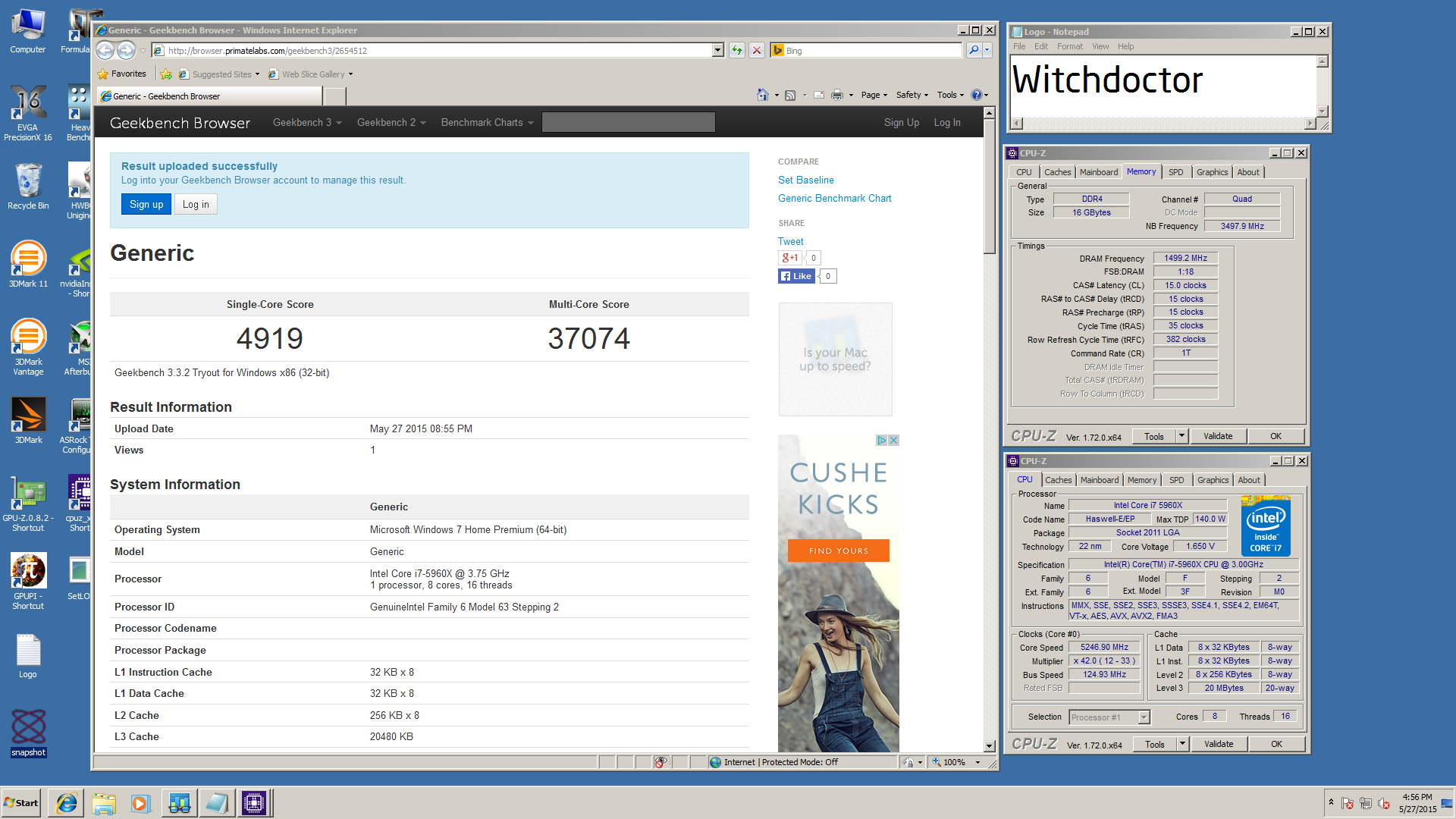Select the EVGA PrecisionX 16 desktop icon
The height and width of the screenshot is (819, 1456).
[28, 113]
